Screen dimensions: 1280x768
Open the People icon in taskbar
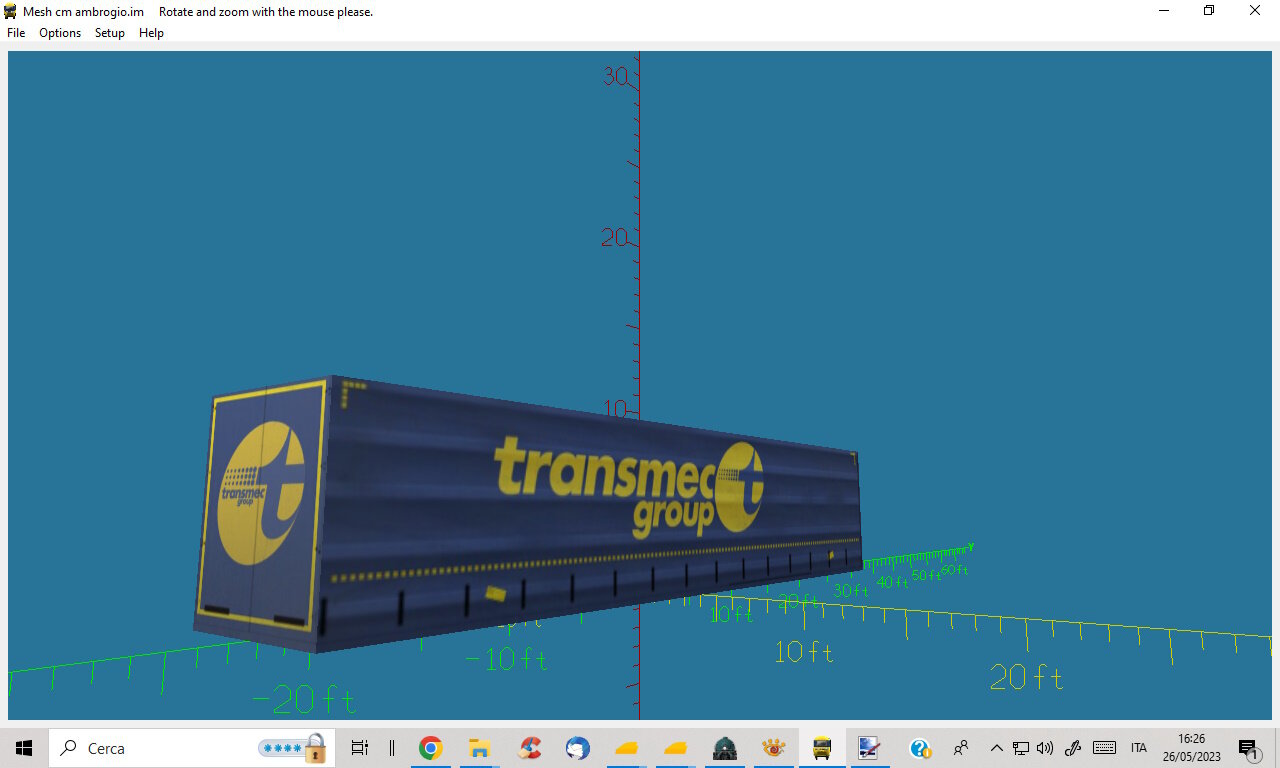[x=961, y=748]
